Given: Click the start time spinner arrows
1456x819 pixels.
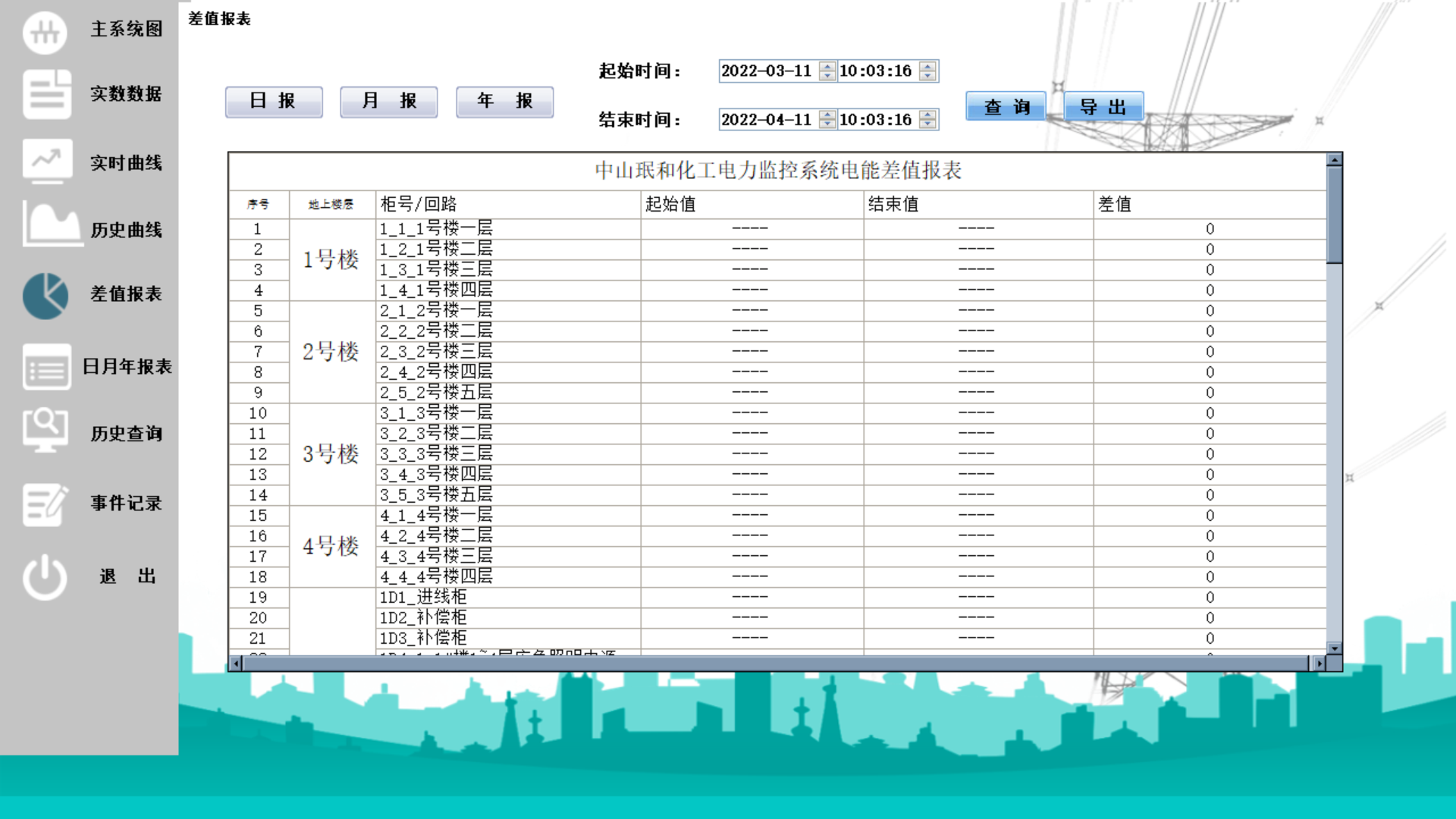Looking at the screenshot, I should tap(927, 71).
